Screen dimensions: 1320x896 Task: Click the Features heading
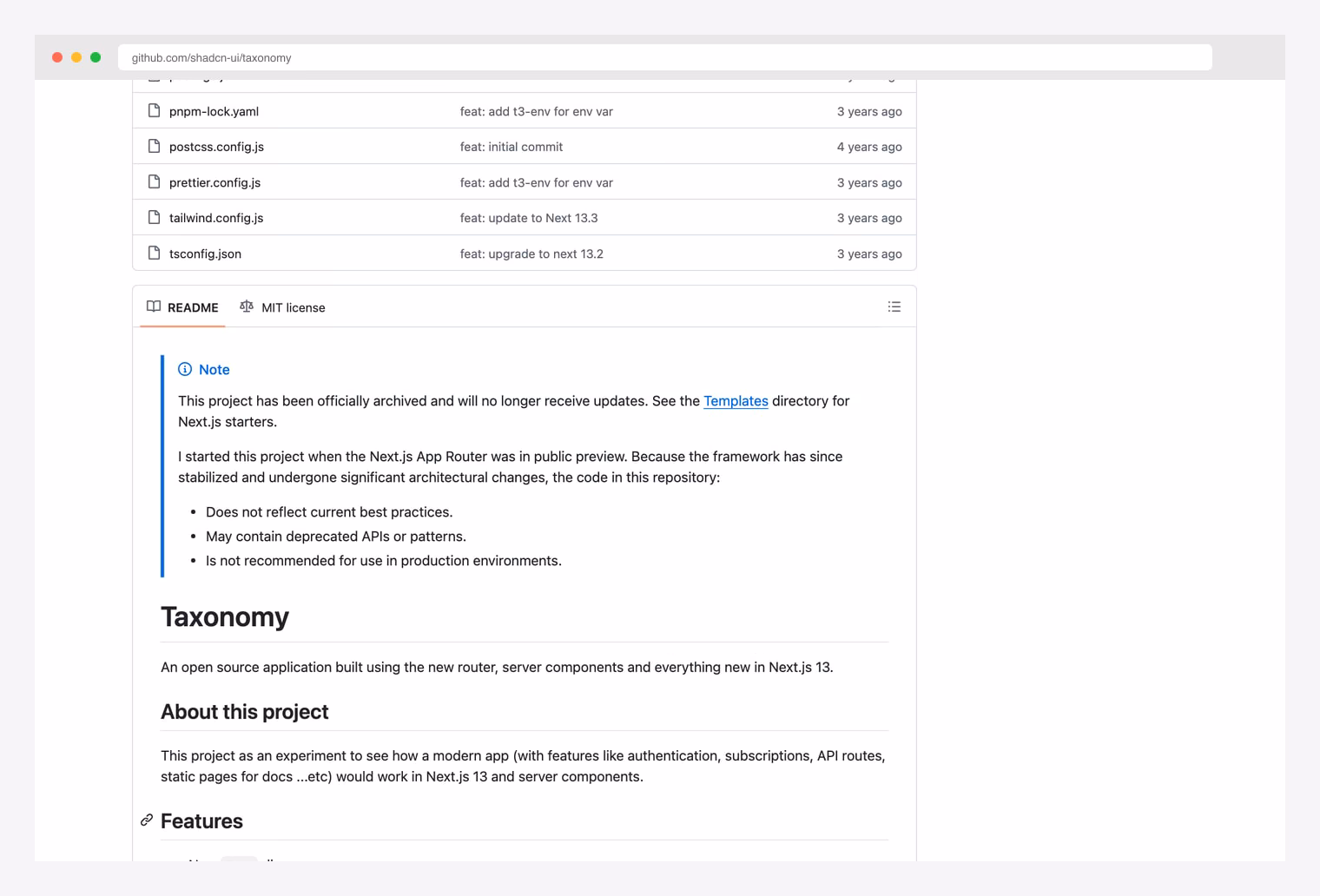pyautogui.click(x=201, y=821)
